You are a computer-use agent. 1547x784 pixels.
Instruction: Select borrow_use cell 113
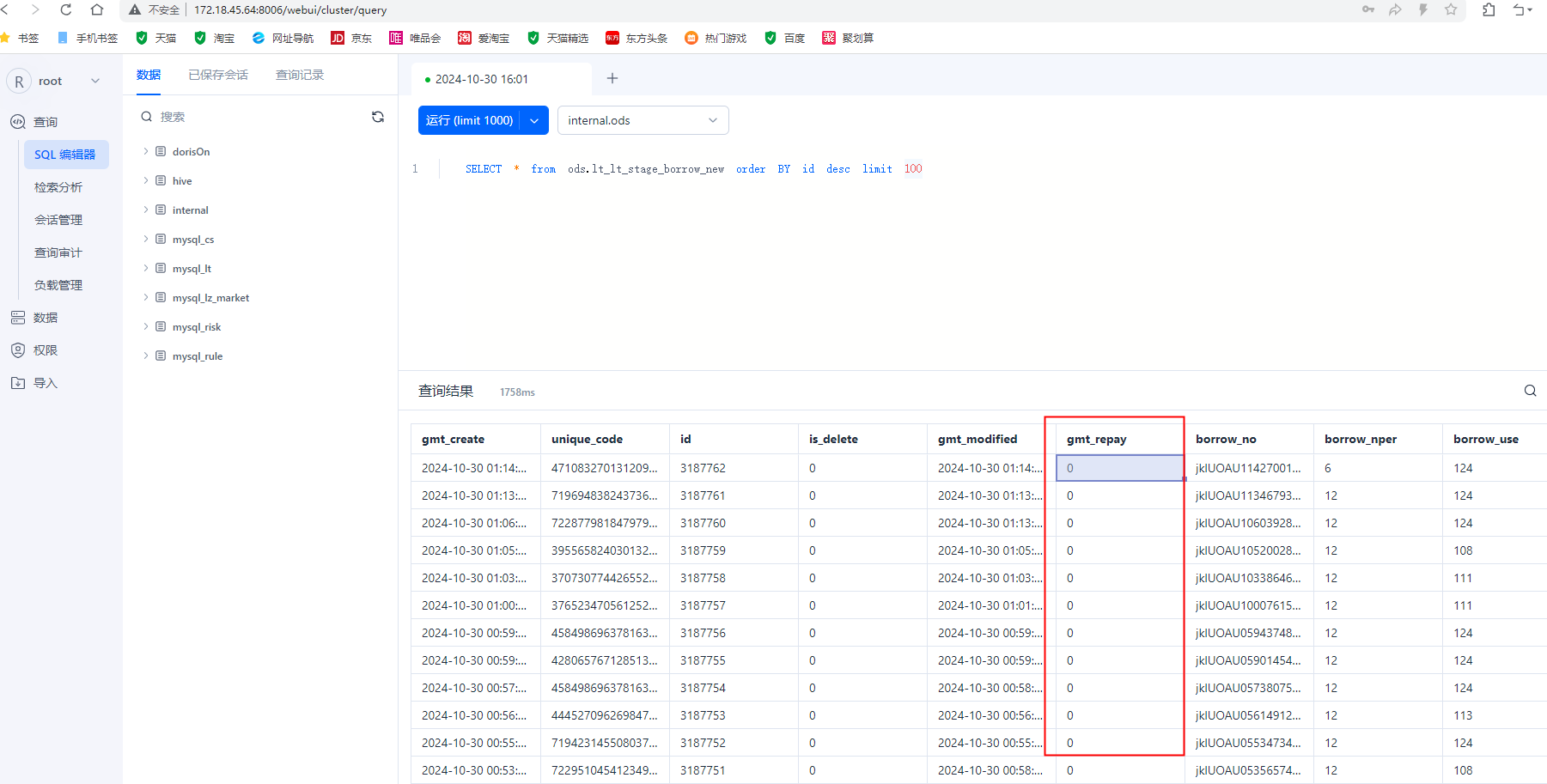click(x=1495, y=715)
